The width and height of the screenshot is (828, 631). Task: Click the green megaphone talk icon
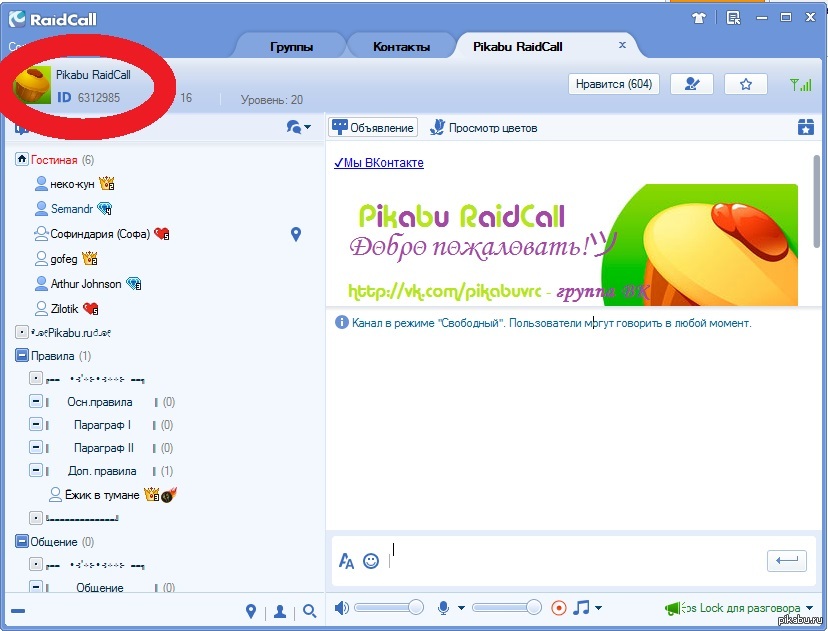[672, 608]
